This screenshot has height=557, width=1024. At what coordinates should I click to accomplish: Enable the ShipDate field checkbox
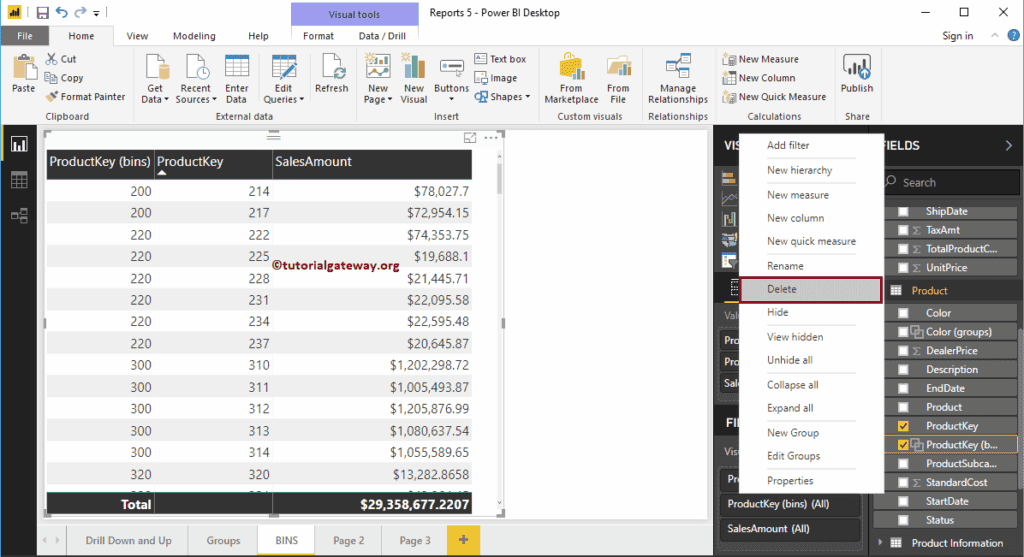point(903,212)
